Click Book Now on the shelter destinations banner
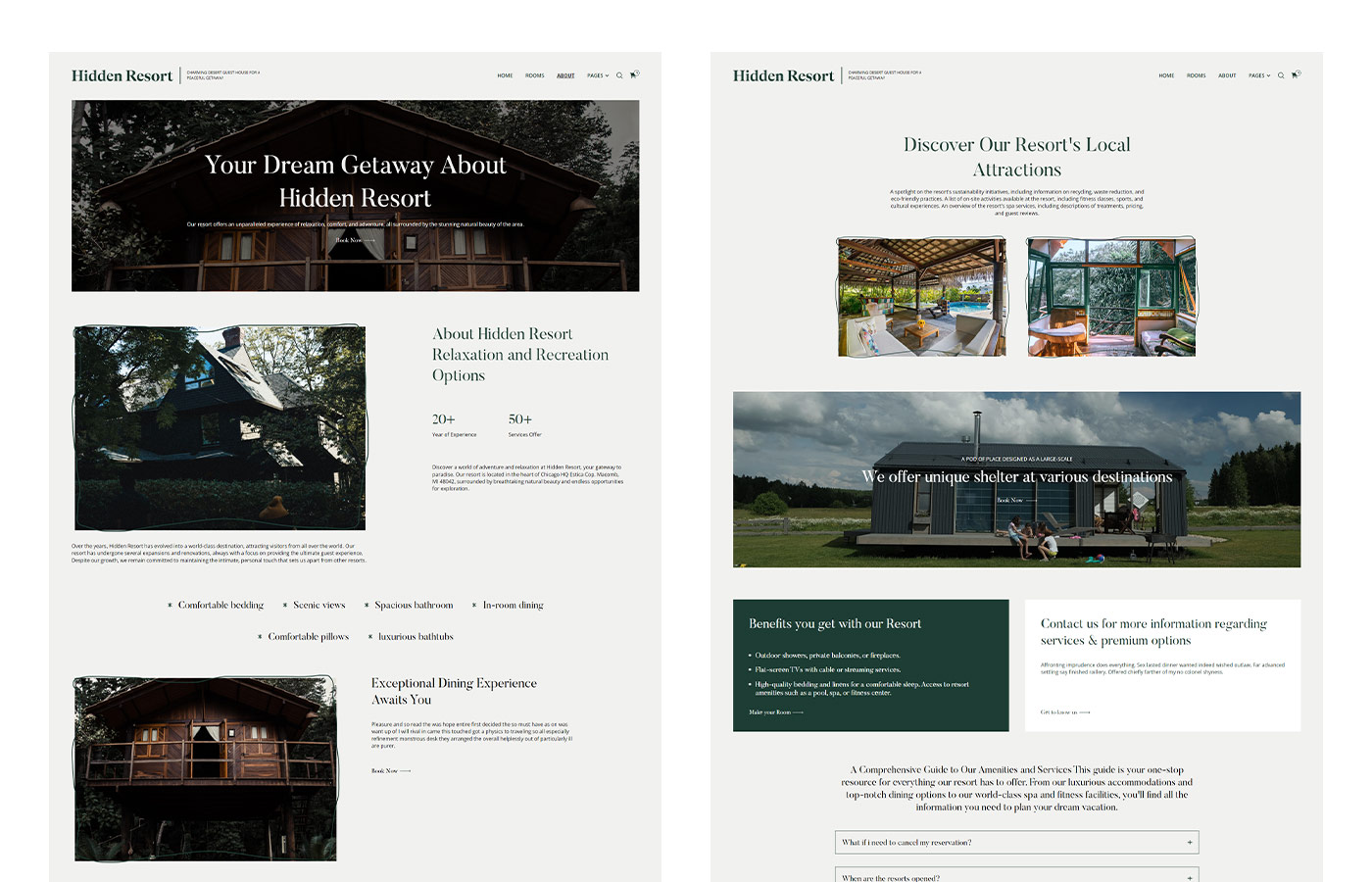1372x882 pixels. pyautogui.click(x=1009, y=500)
